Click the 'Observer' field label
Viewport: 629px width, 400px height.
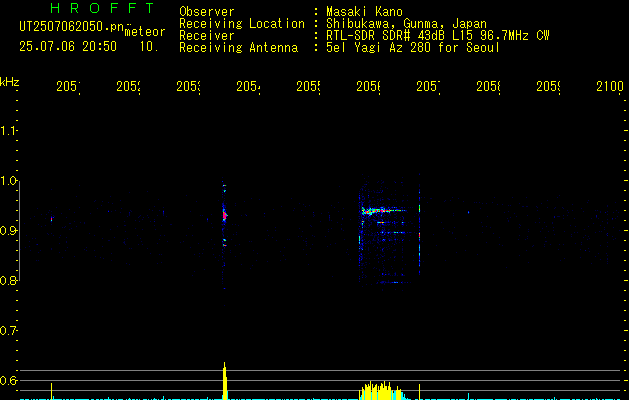point(207,12)
